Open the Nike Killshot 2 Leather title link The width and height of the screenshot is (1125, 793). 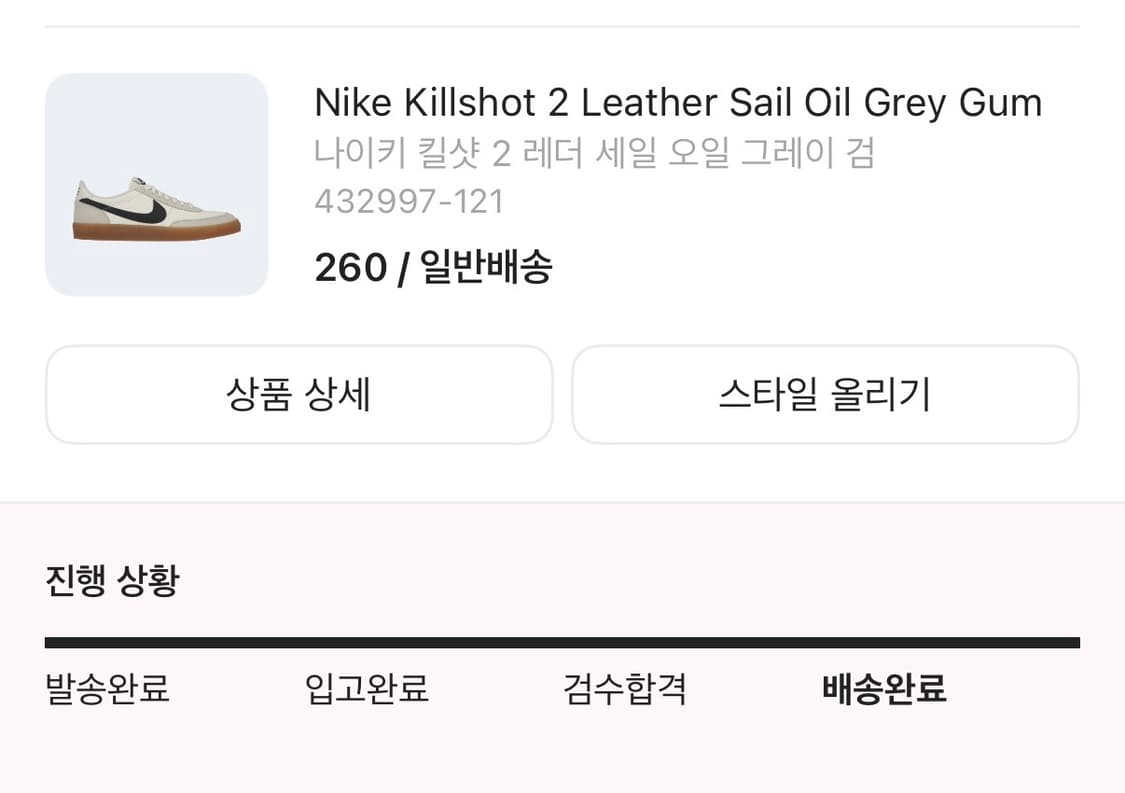[x=677, y=103]
